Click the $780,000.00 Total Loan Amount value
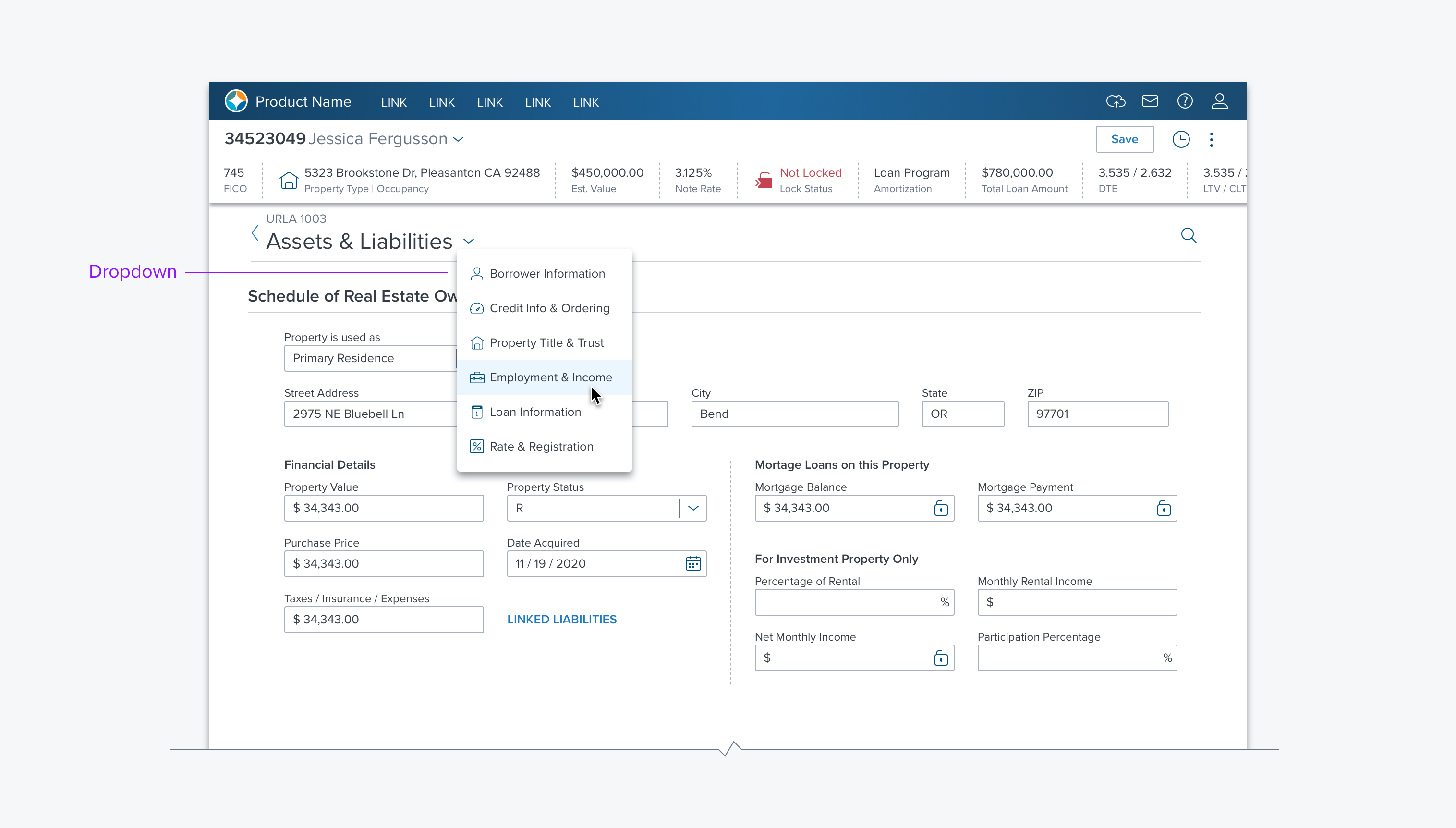1456x828 pixels. click(x=1017, y=173)
